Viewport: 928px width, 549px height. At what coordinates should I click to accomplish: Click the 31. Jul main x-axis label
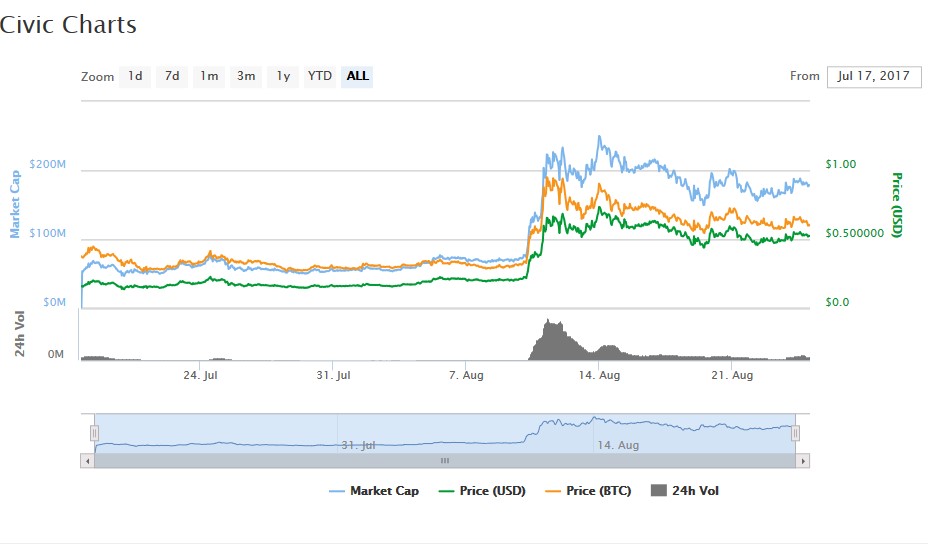click(x=333, y=375)
